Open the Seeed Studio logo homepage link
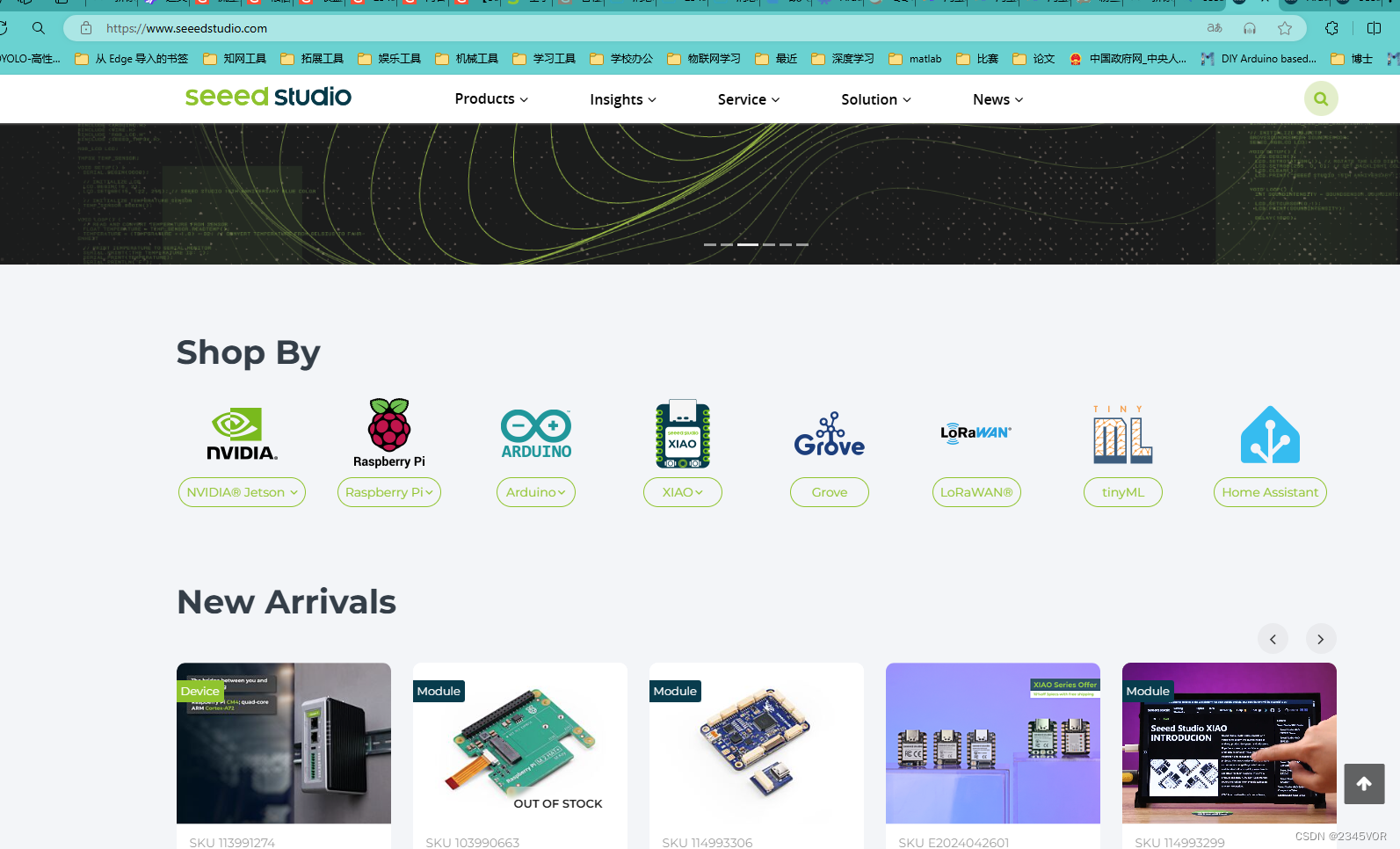This screenshot has width=1400, height=849. [268, 97]
